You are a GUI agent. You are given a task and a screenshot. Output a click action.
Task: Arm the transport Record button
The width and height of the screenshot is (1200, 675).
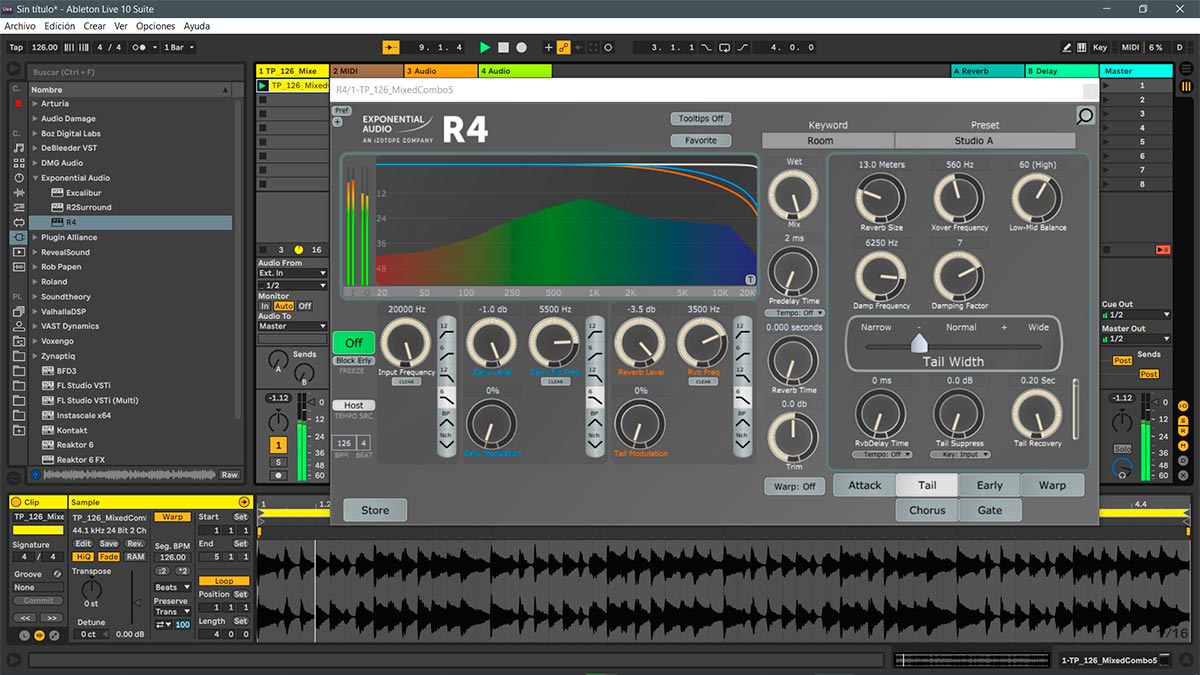click(x=521, y=47)
